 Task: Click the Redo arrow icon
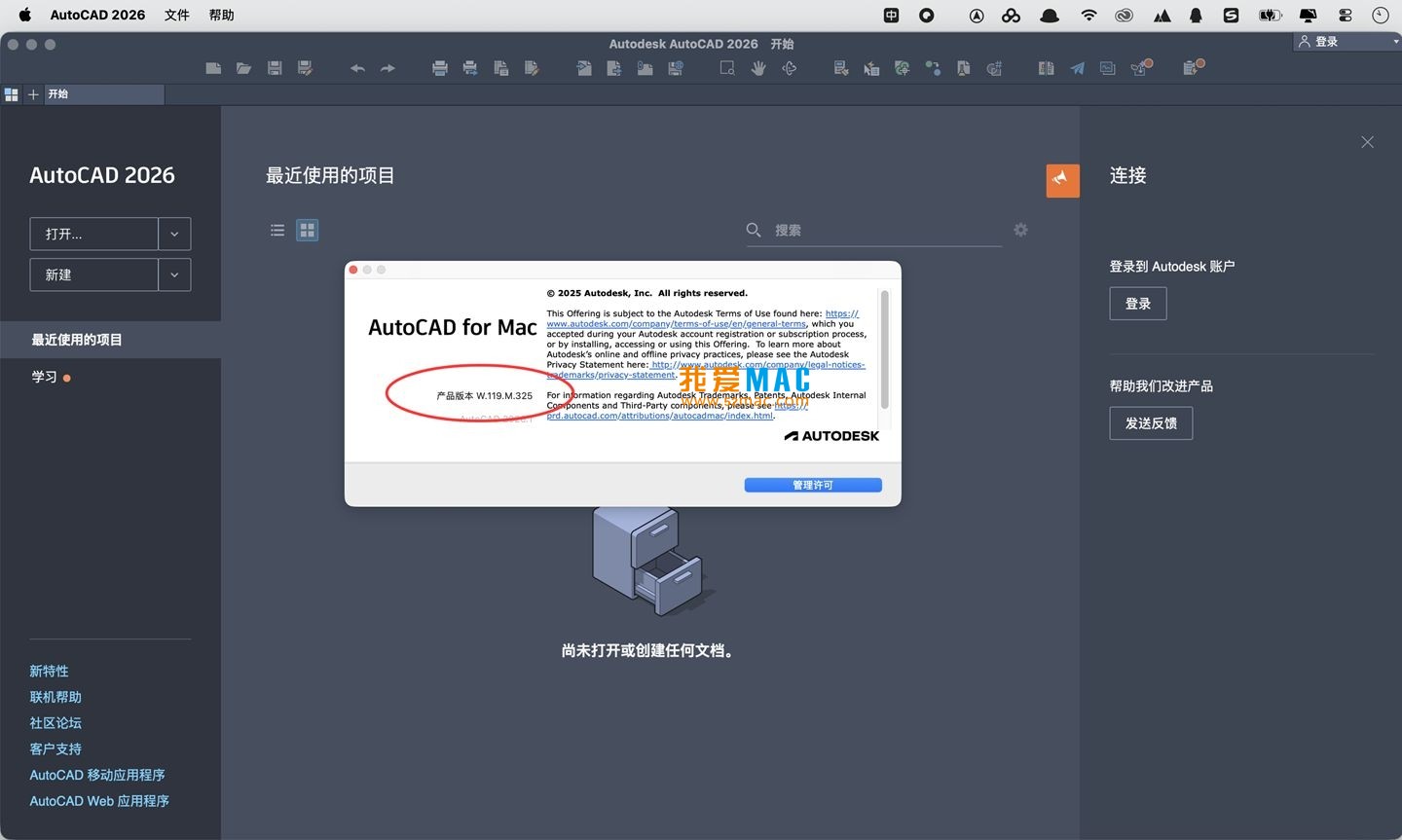[x=387, y=68]
